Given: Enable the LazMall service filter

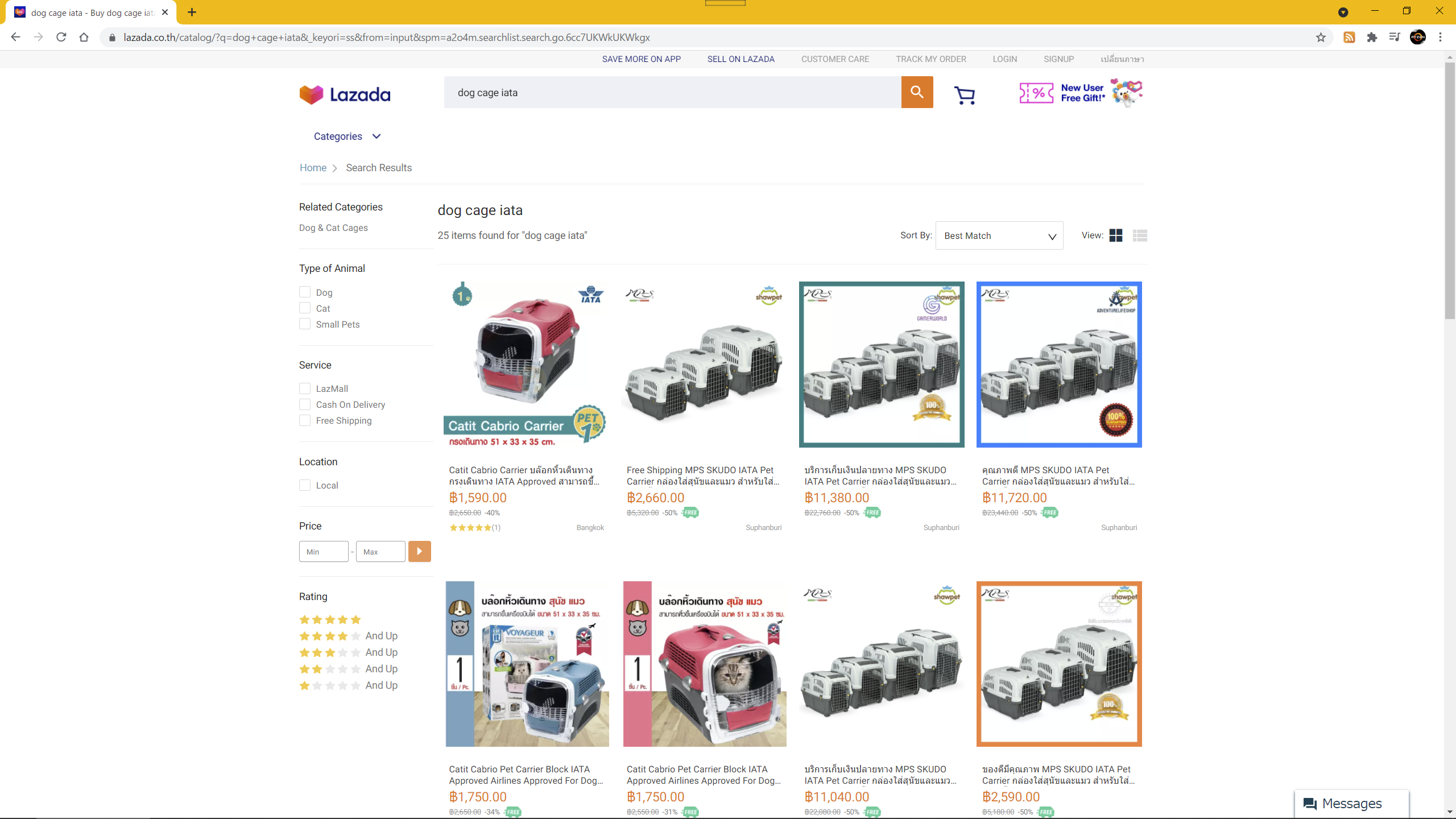Looking at the screenshot, I should click(x=305, y=388).
